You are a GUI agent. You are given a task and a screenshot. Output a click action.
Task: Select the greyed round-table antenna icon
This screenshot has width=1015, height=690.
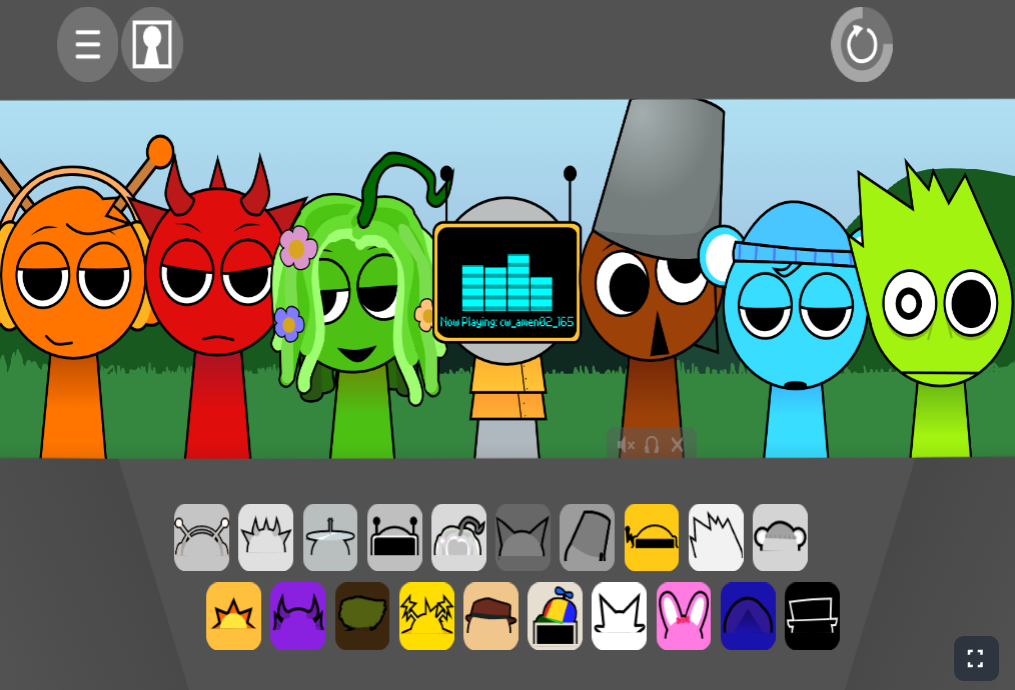coord(330,537)
